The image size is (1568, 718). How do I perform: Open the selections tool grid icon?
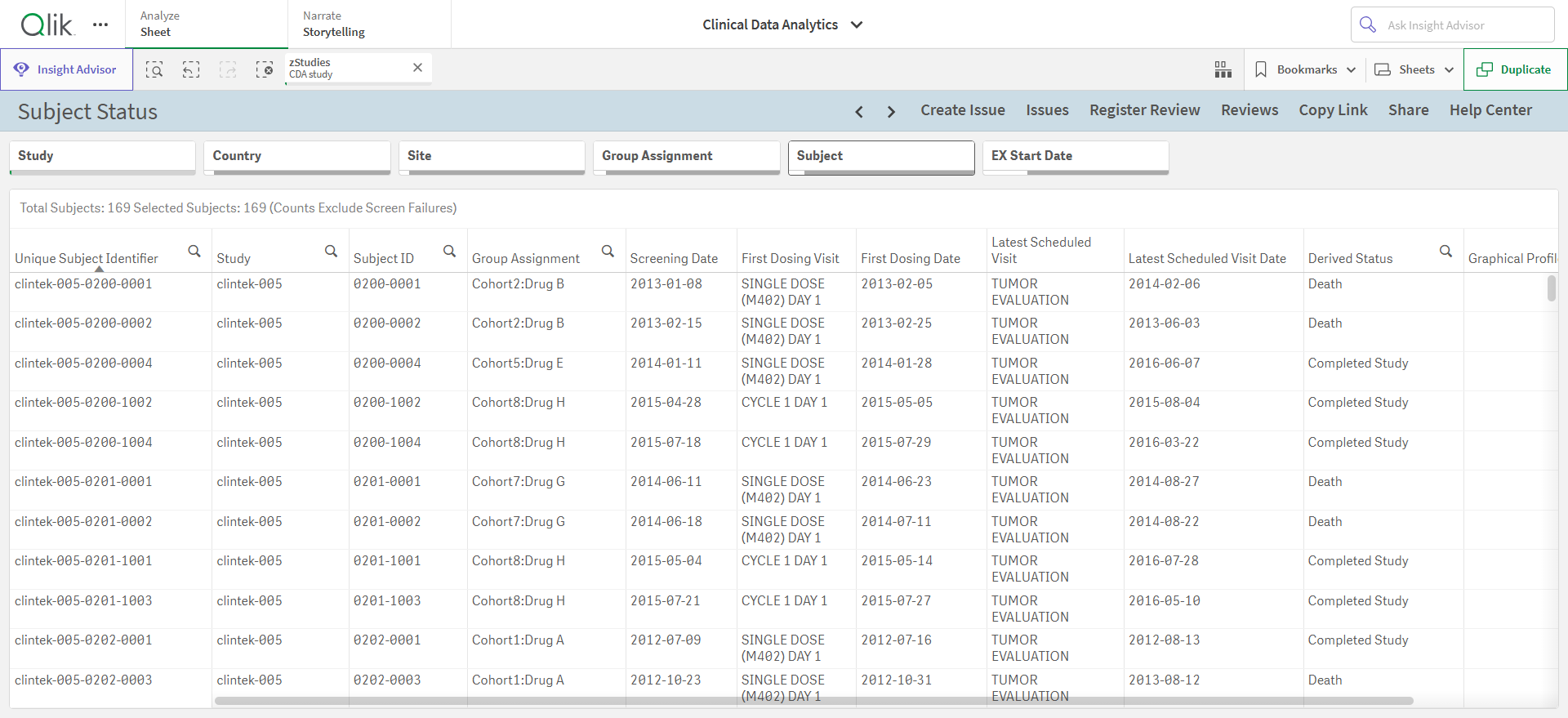pyautogui.click(x=1223, y=69)
